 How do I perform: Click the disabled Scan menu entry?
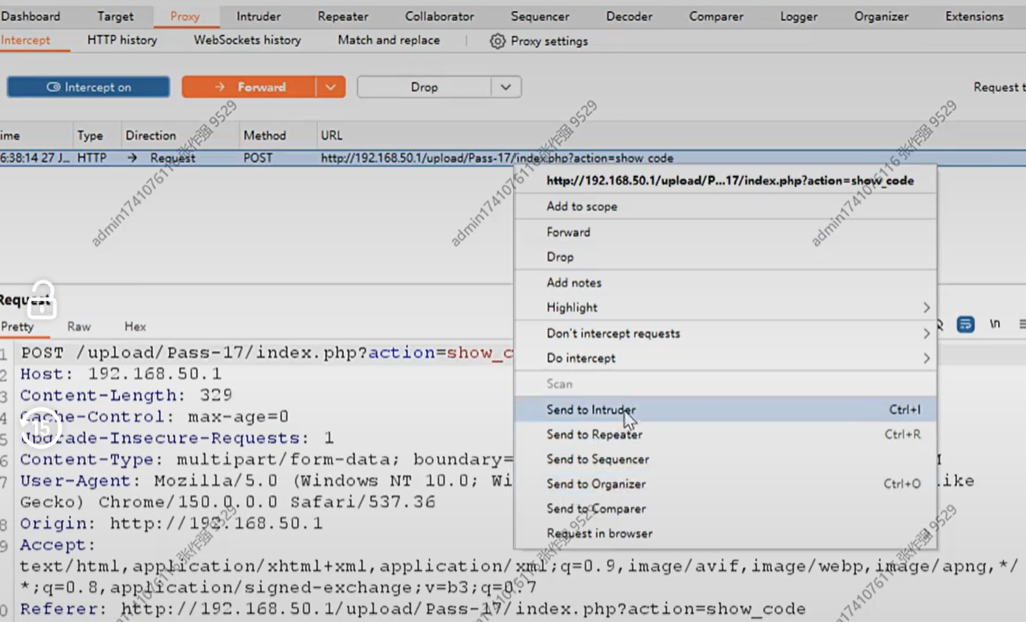point(725,384)
